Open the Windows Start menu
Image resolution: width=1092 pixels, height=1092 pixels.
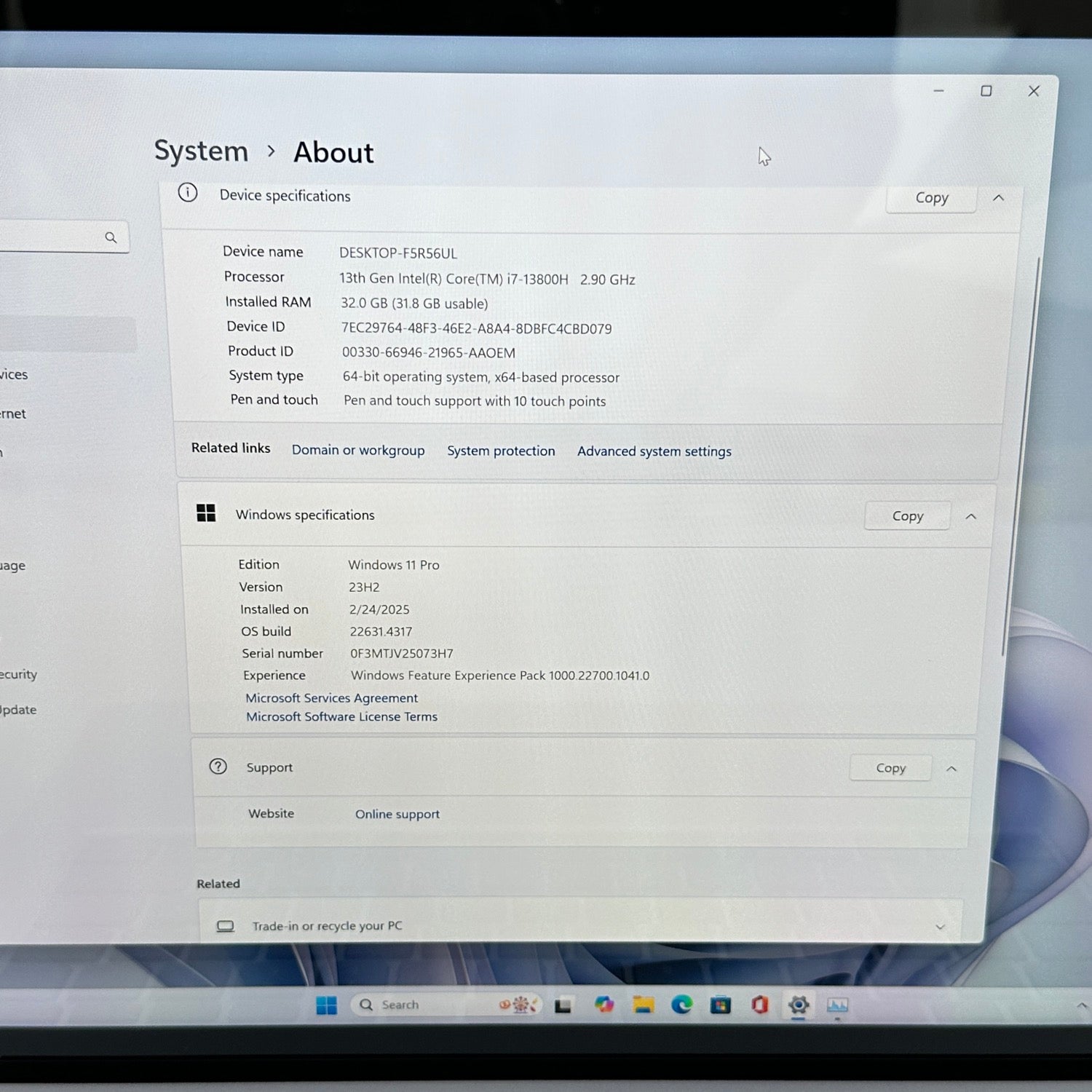326,1005
